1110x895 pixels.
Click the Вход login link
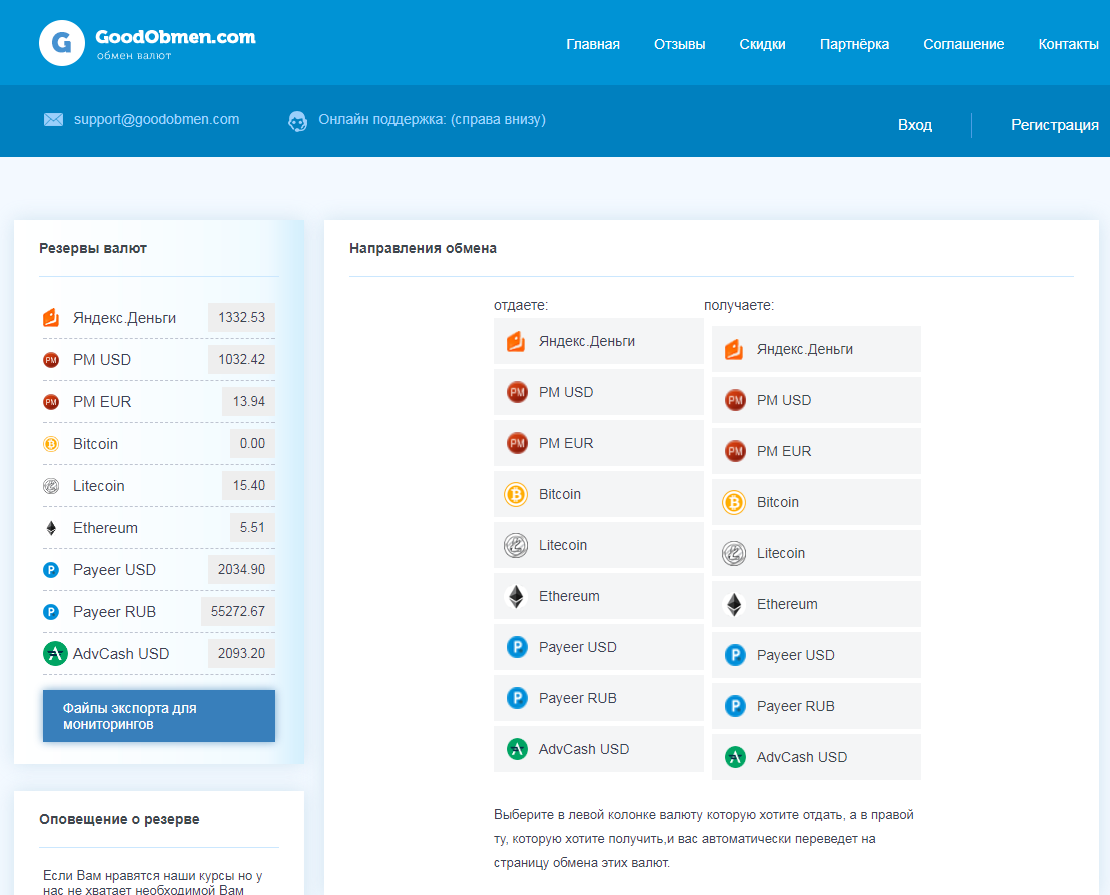(x=915, y=125)
